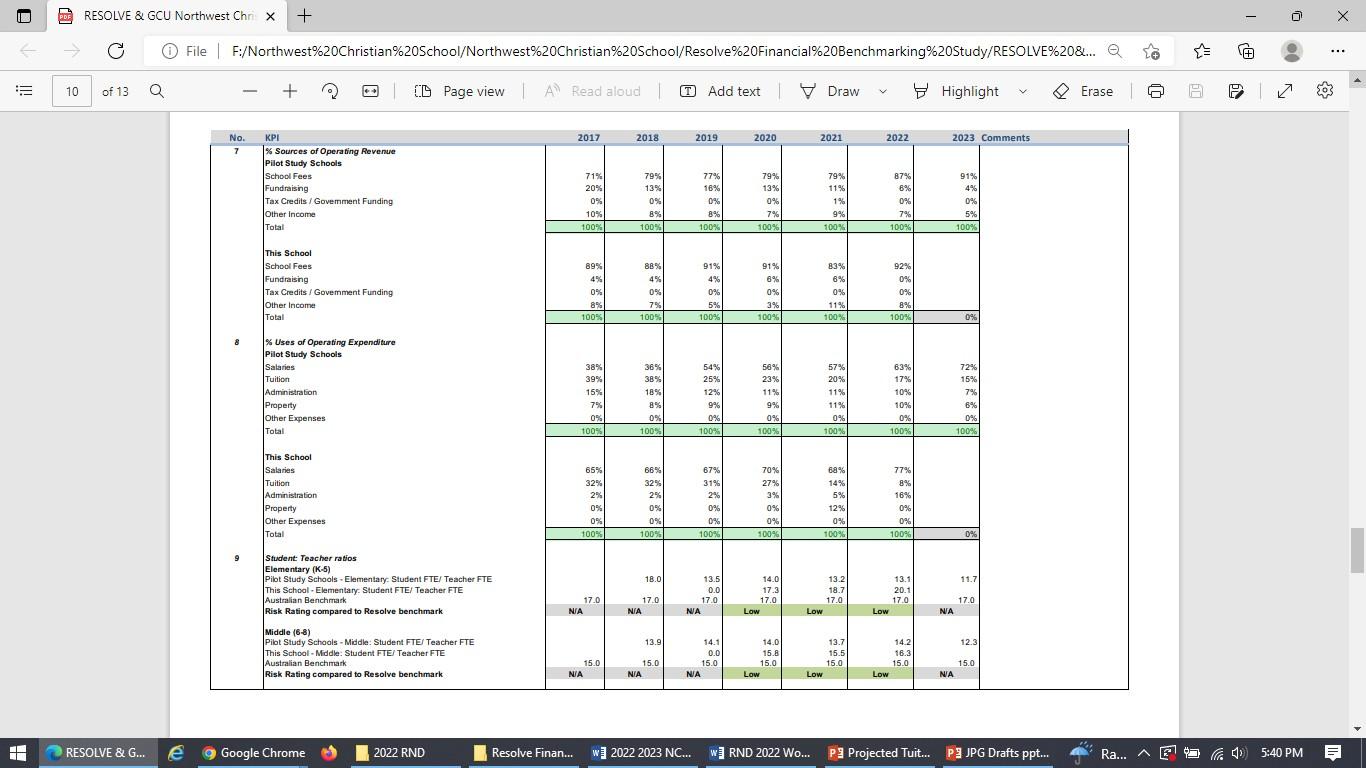The height and width of the screenshot is (768, 1366).
Task: Open the browser zoom indicator
Action: click(1115, 51)
